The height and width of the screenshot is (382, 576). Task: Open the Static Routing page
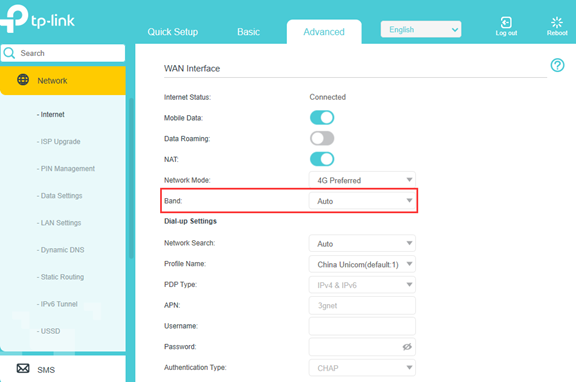pos(60,277)
